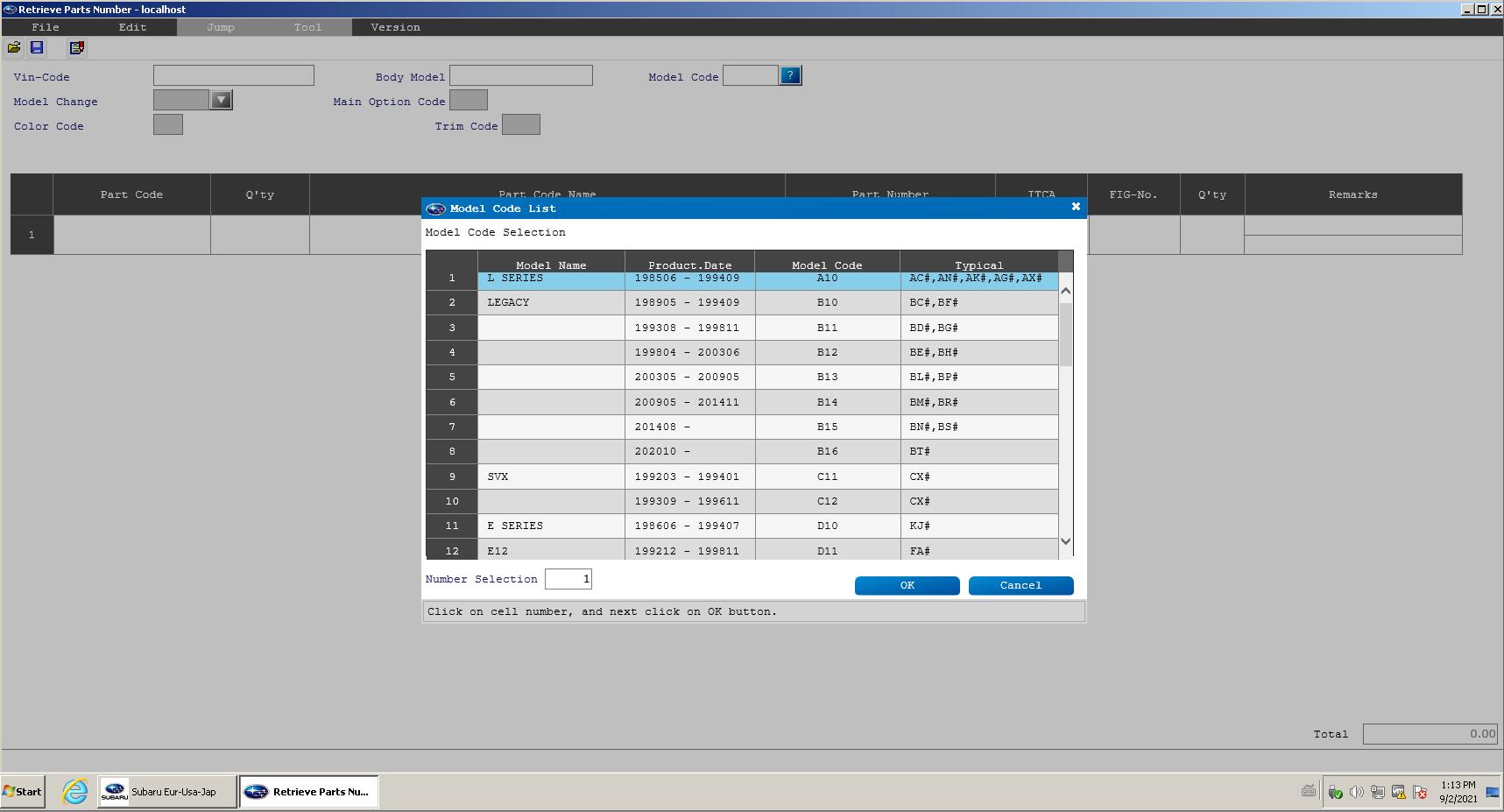Viewport: 1504px width, 812px height.
Task: Select row number 7 with code B15
Action: pyautogui.click(x=452, y=427)
